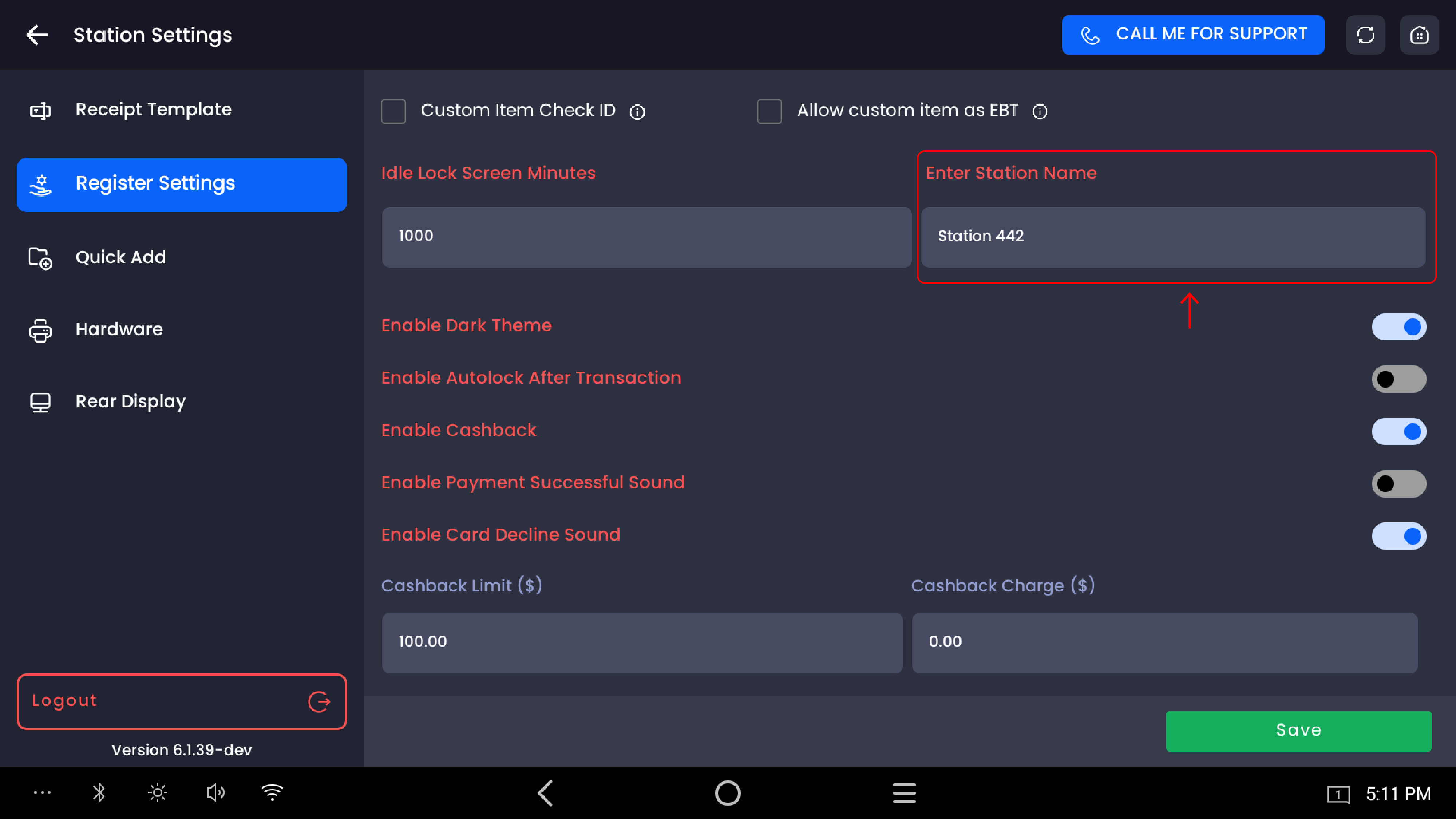
Task: Show info for Custom Item Check ID
Action: pyautogui.click(x=637, y=112)
